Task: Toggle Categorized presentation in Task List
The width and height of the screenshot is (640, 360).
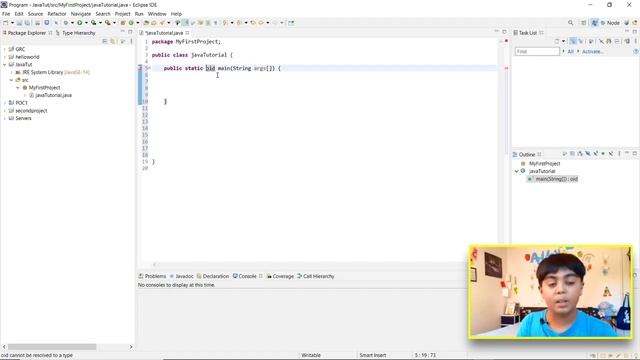Action: [573, 41]
